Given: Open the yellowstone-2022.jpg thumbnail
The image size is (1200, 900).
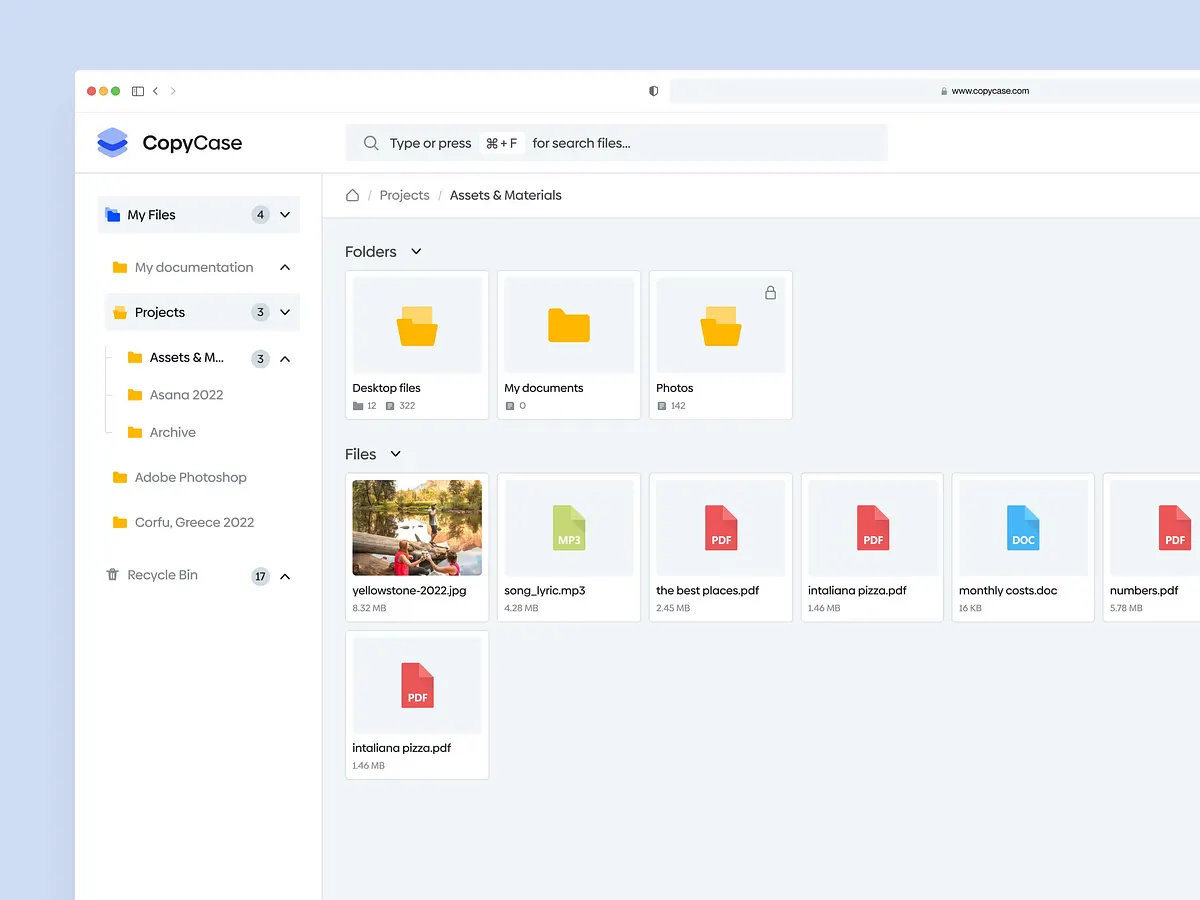Looking at the screenshot, I should 417,528.
